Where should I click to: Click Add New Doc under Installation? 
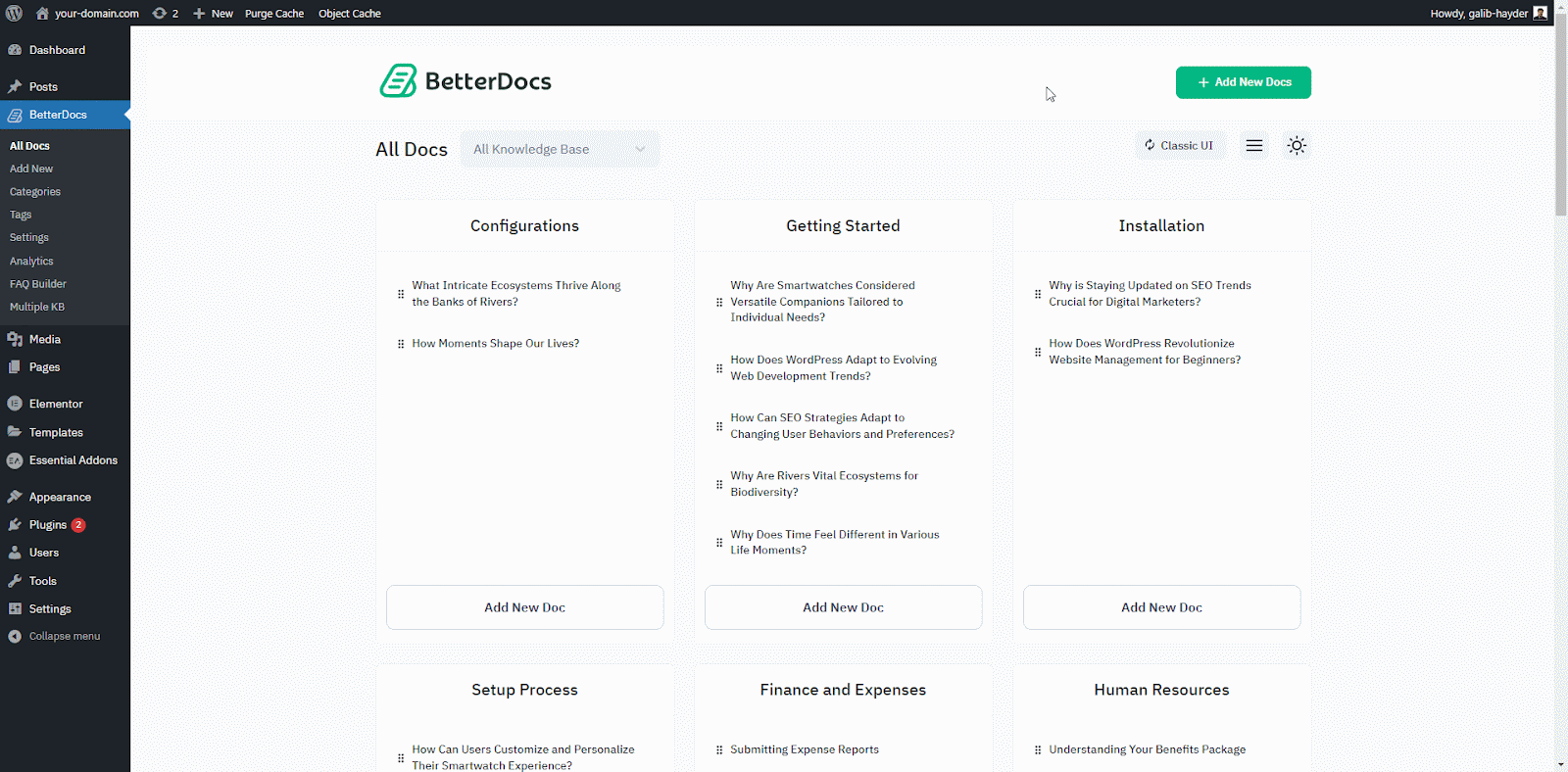point(1161,607)
